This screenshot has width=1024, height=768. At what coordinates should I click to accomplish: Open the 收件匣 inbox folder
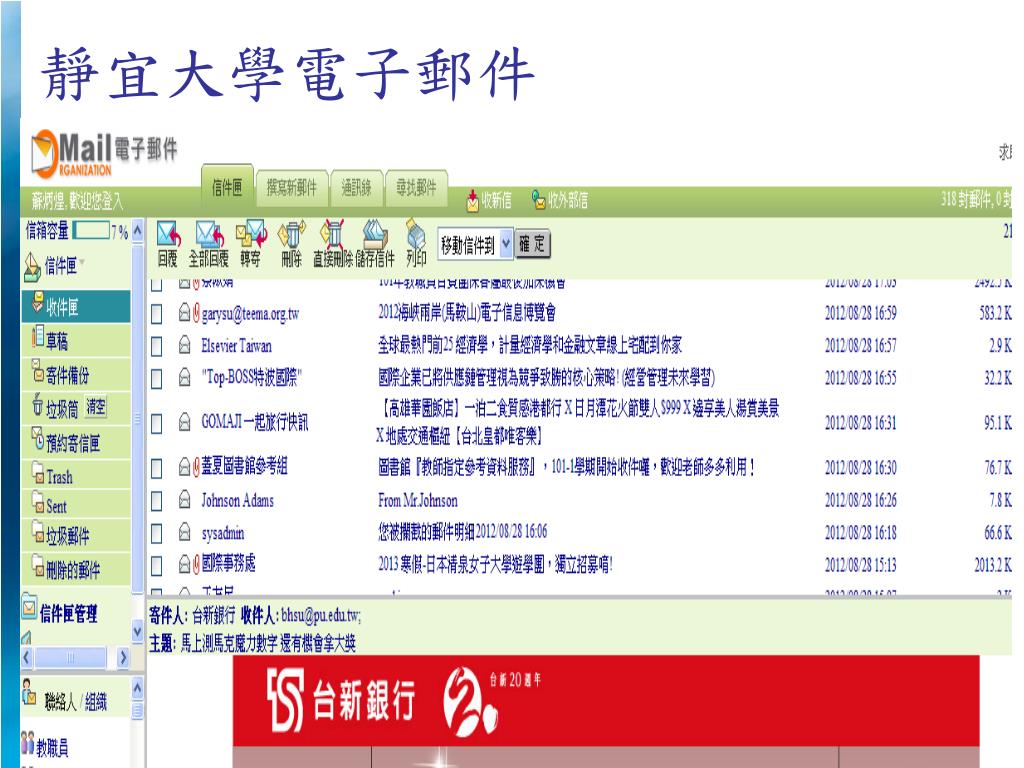pos(76,306)
